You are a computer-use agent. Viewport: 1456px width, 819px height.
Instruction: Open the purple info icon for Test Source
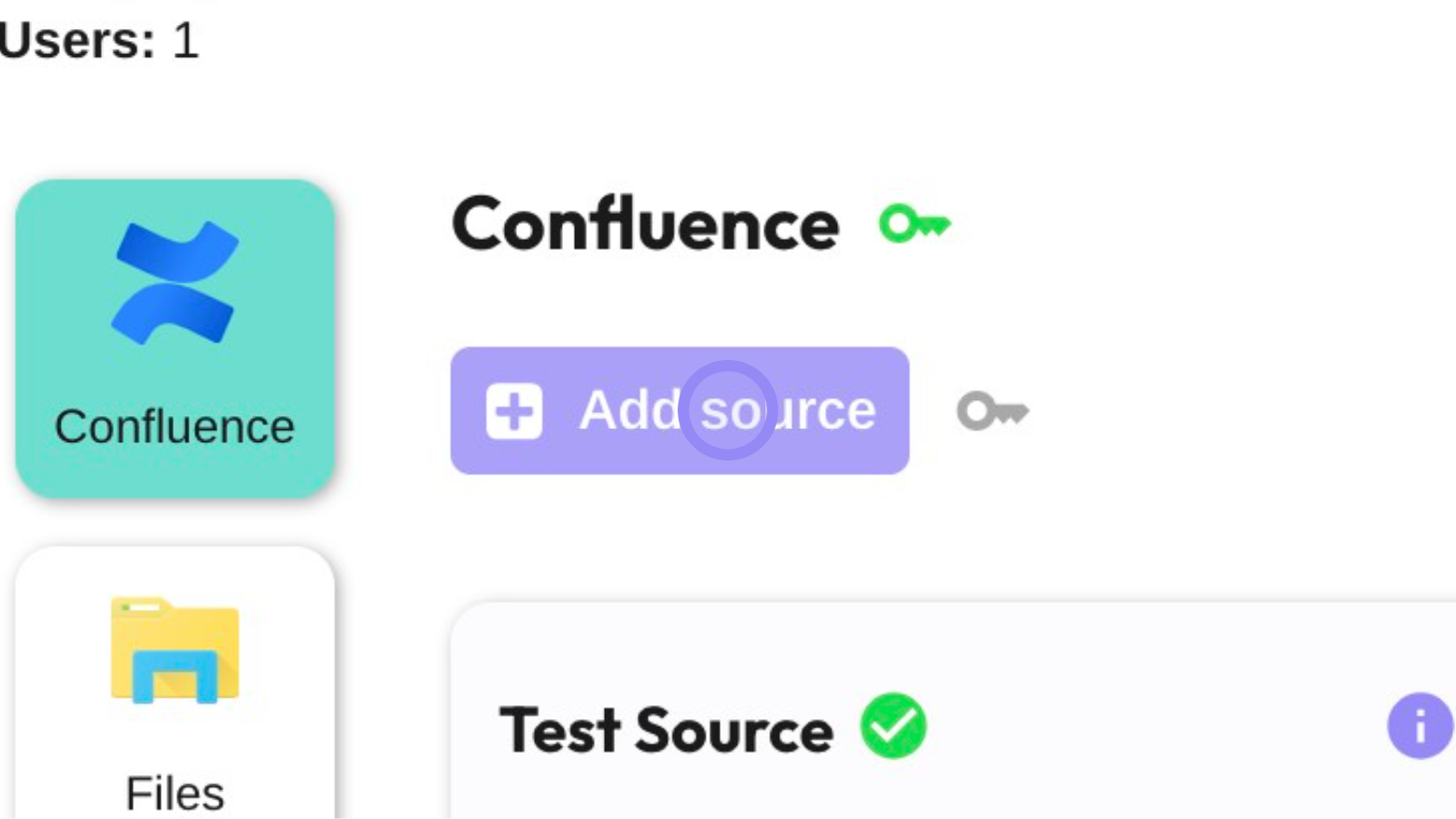[1419, 726]
